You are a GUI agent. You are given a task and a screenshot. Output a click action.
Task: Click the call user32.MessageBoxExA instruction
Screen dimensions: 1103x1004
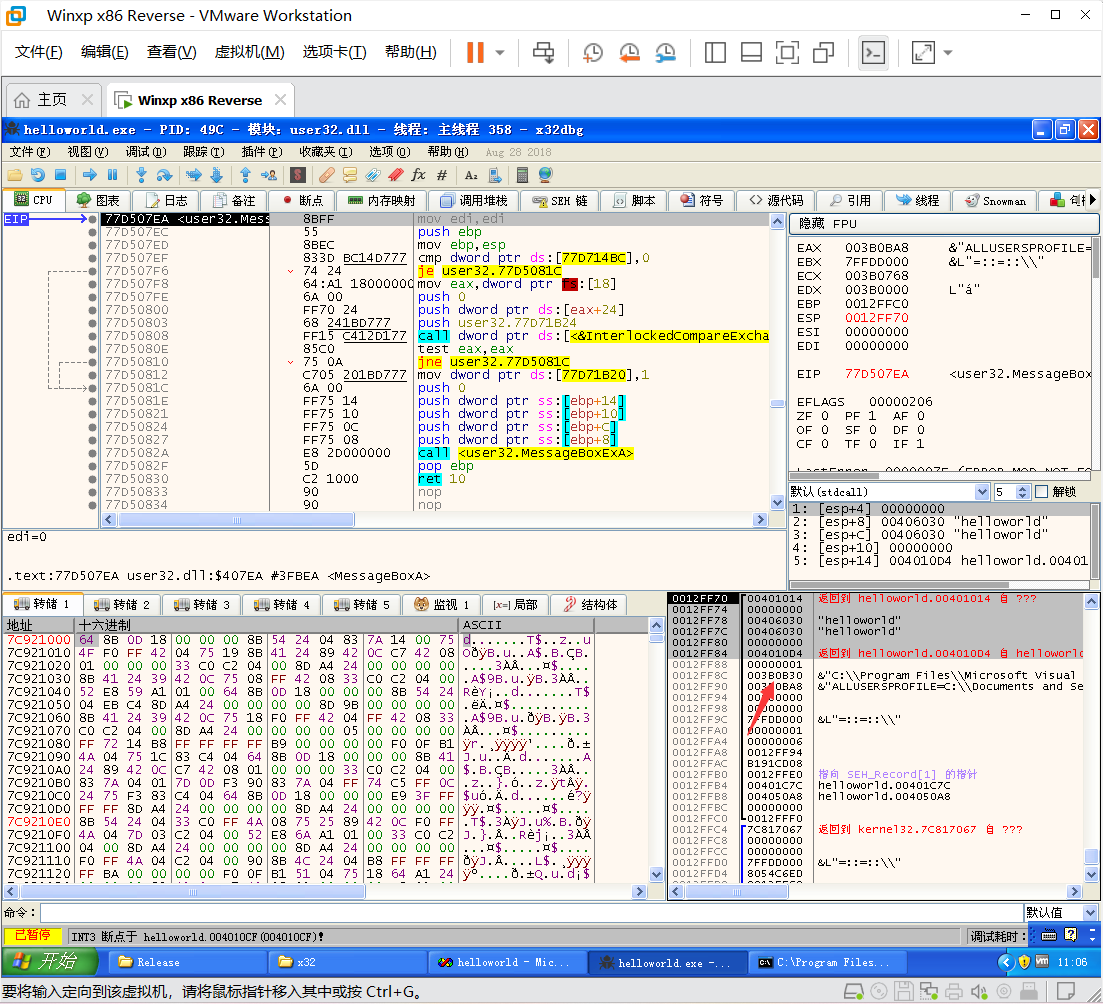[525, 453]
